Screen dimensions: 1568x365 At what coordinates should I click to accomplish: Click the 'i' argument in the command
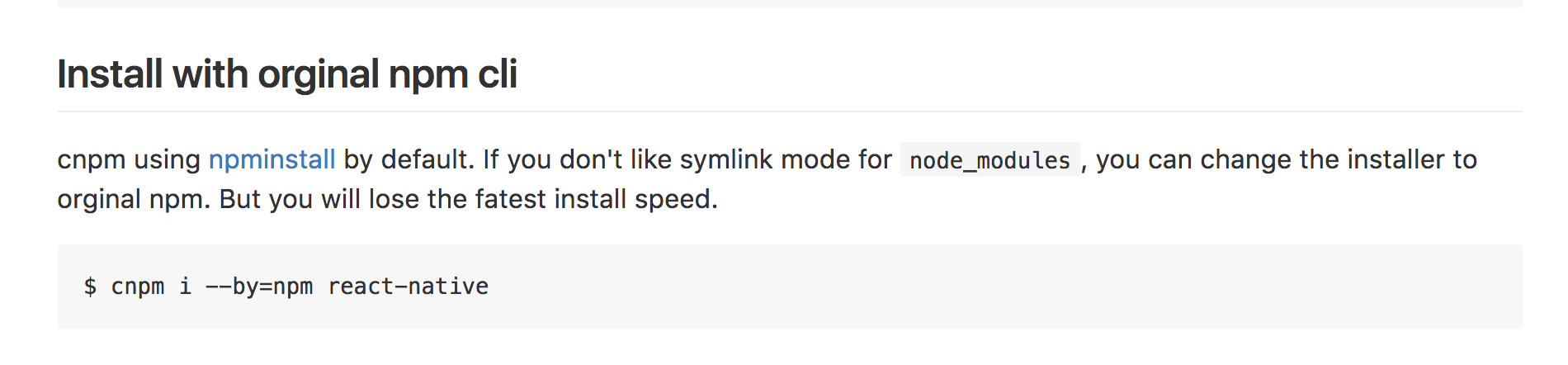[x=185, y=286]
